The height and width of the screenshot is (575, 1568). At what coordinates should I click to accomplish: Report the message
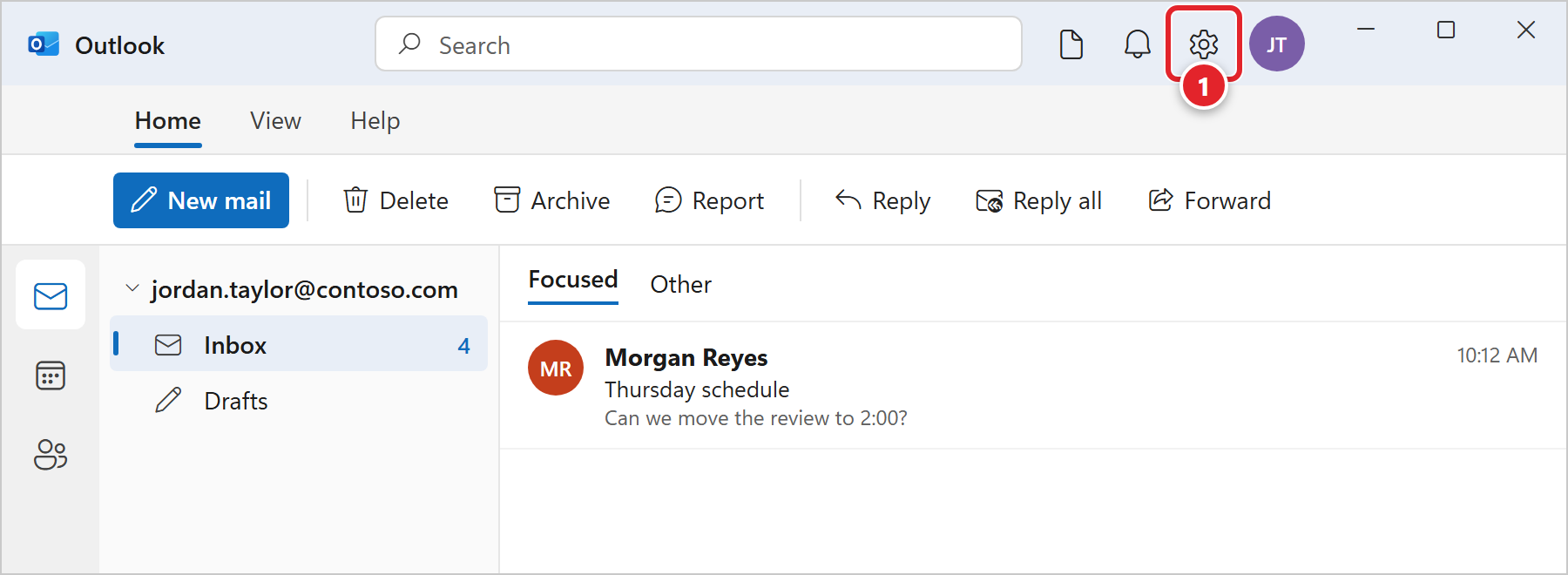(709, 200)
